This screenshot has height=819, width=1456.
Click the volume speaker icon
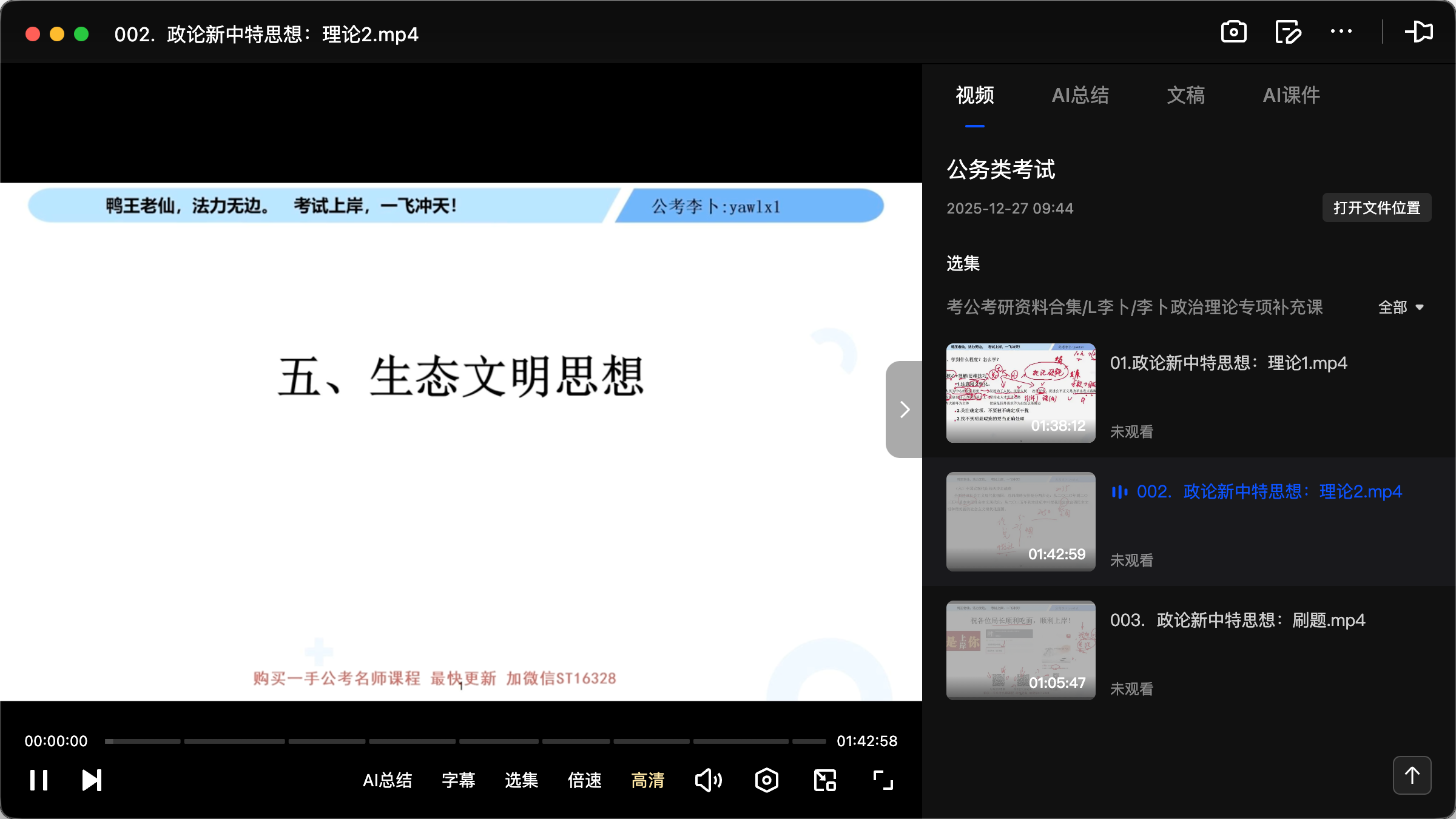coord(708,780)
